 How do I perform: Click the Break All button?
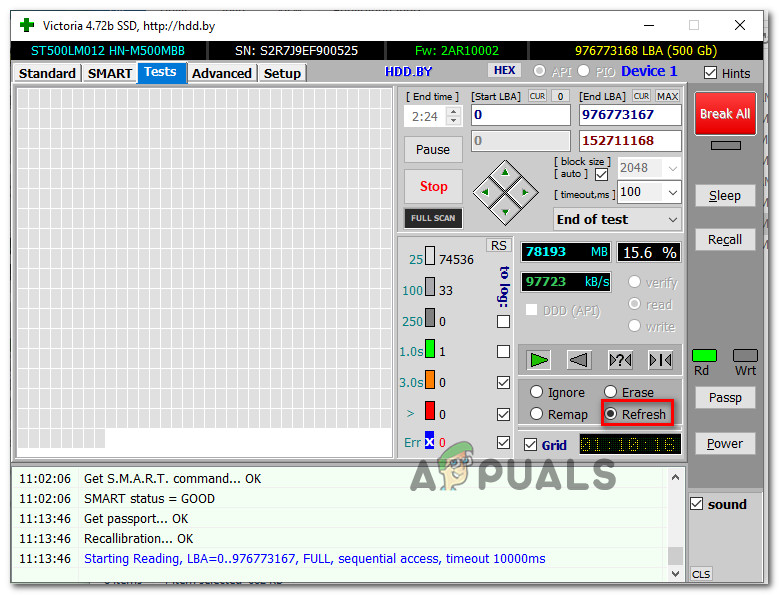click(x=725, y=113)
